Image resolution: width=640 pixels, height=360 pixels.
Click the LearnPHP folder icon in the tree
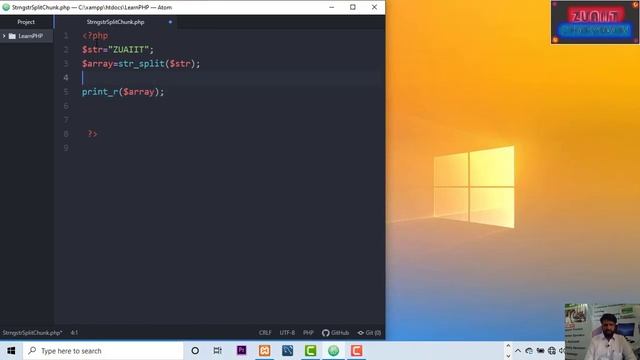pyautogui.click(x=12, y=36)
